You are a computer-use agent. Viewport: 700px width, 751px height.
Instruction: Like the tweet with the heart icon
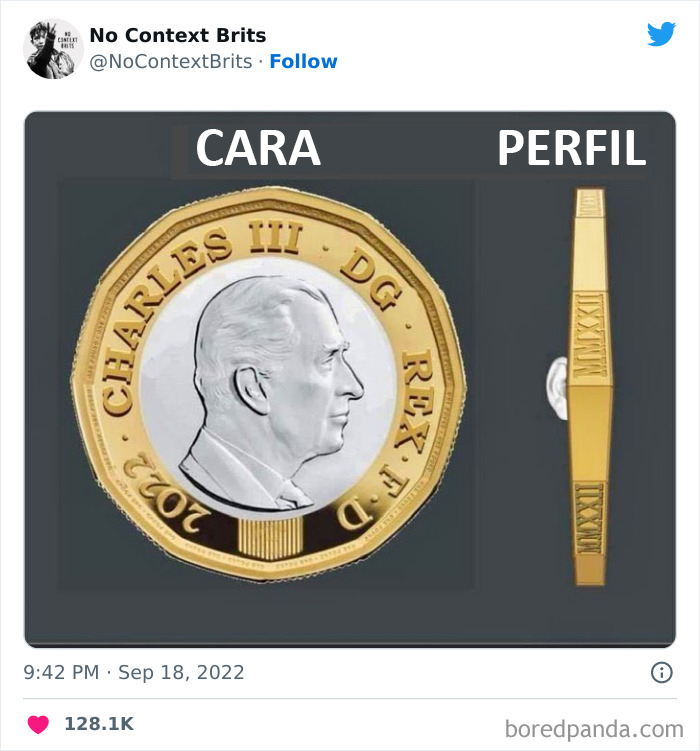pos(38,724)
